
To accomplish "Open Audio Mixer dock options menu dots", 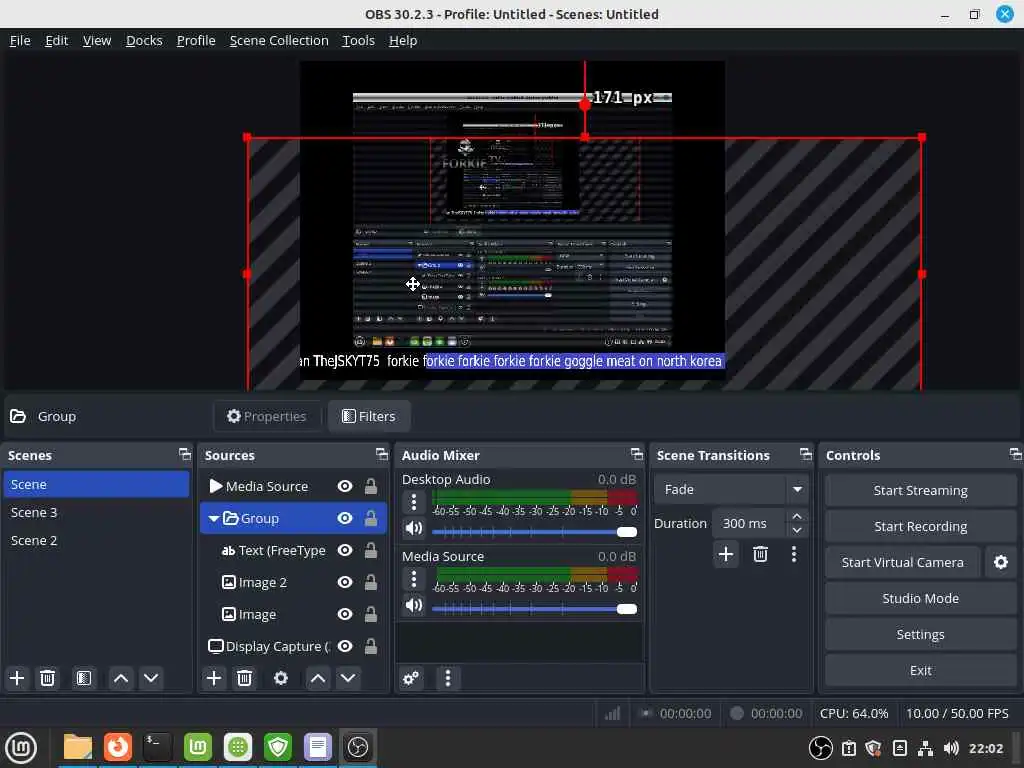I will click(x=447, y=678).
